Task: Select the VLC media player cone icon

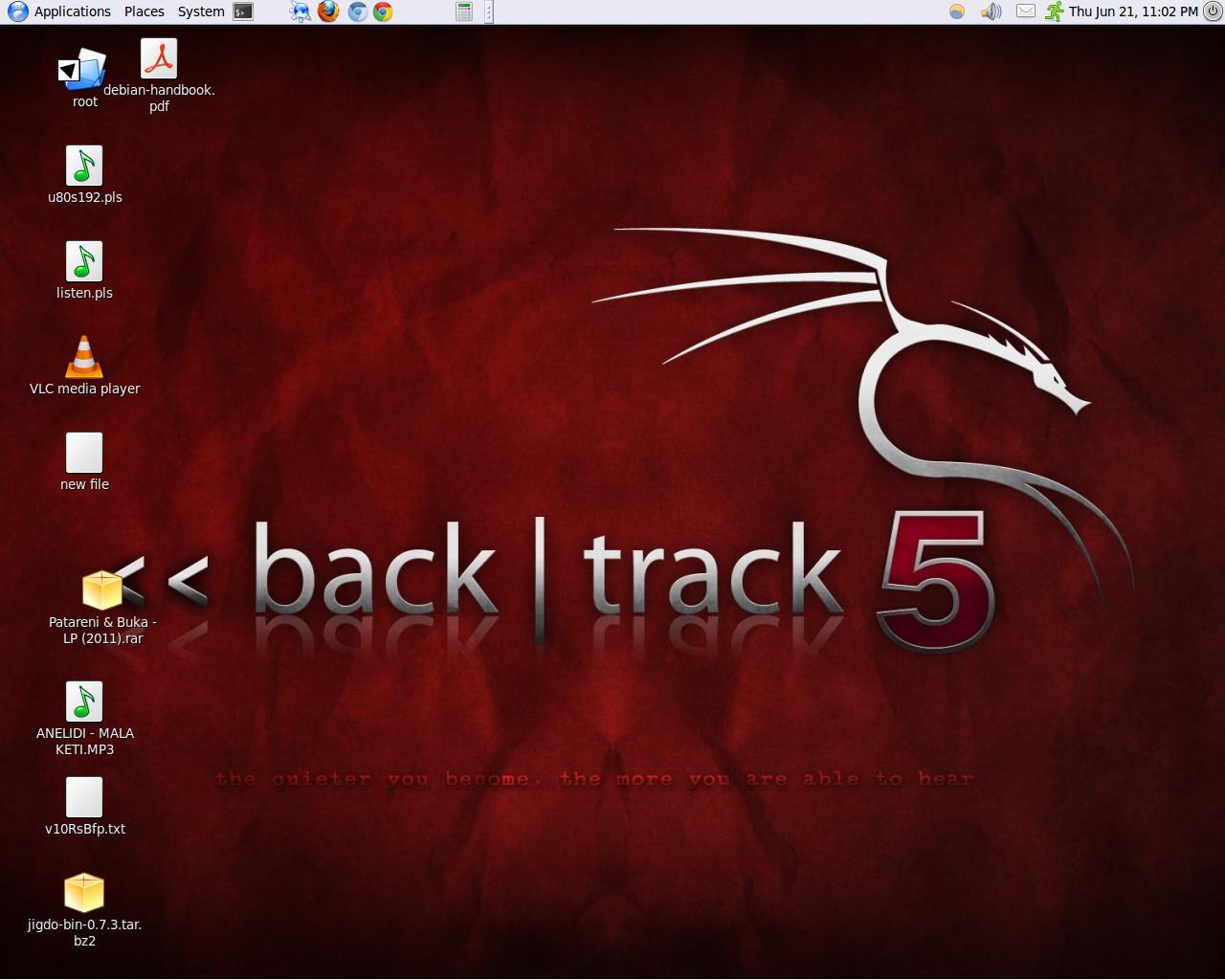Action: (84, 357)
